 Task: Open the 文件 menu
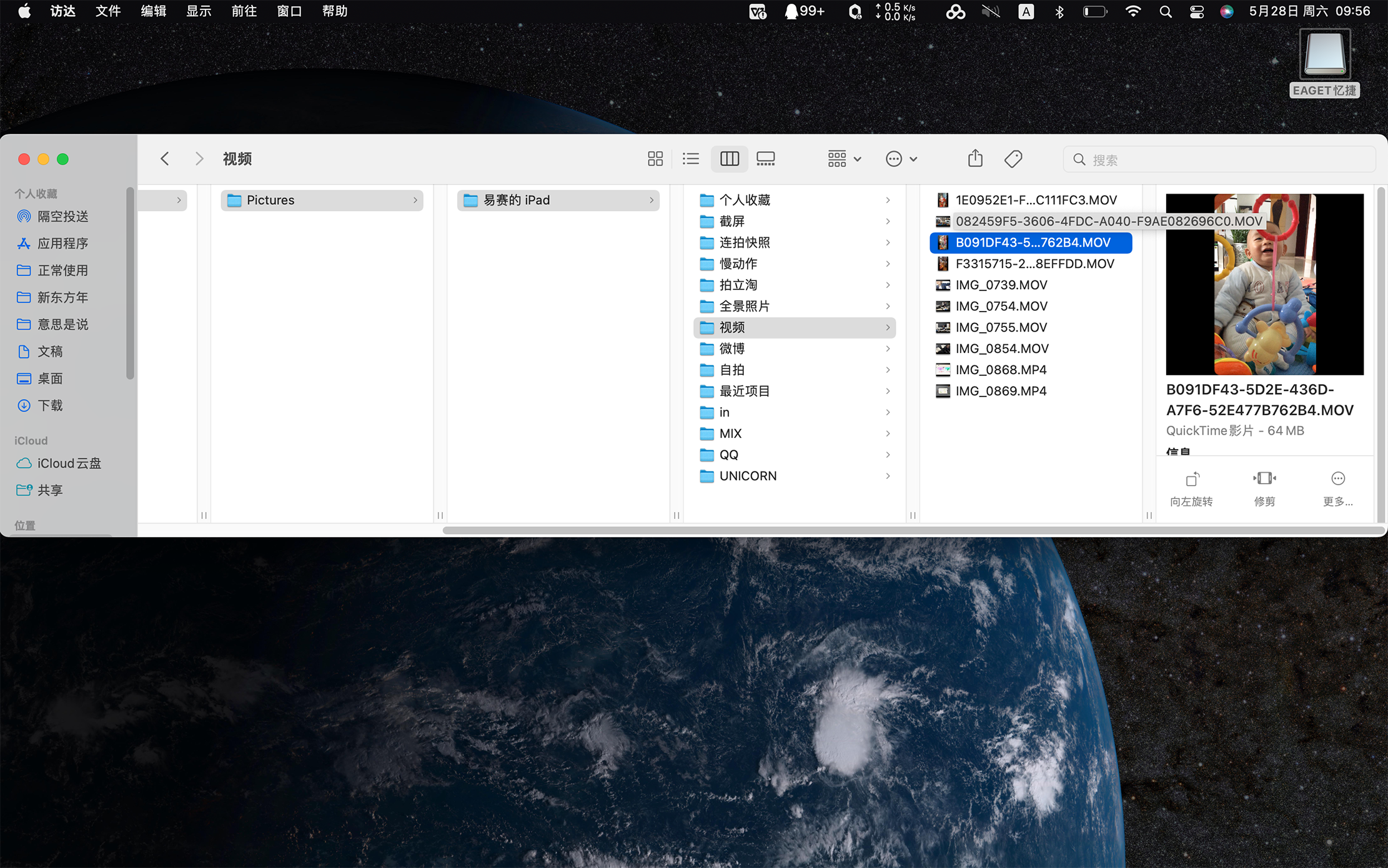[x=107, y=11]
